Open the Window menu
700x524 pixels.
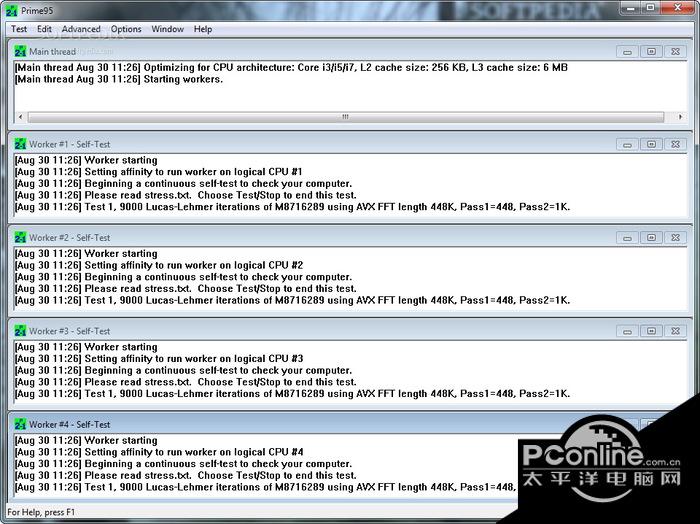[167, 29]
